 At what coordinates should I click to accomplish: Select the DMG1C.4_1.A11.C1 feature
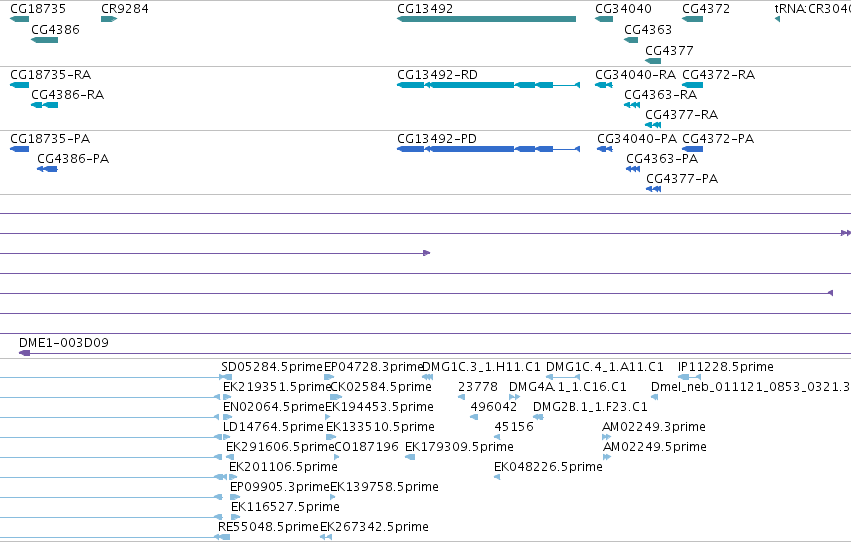point(563,377)
